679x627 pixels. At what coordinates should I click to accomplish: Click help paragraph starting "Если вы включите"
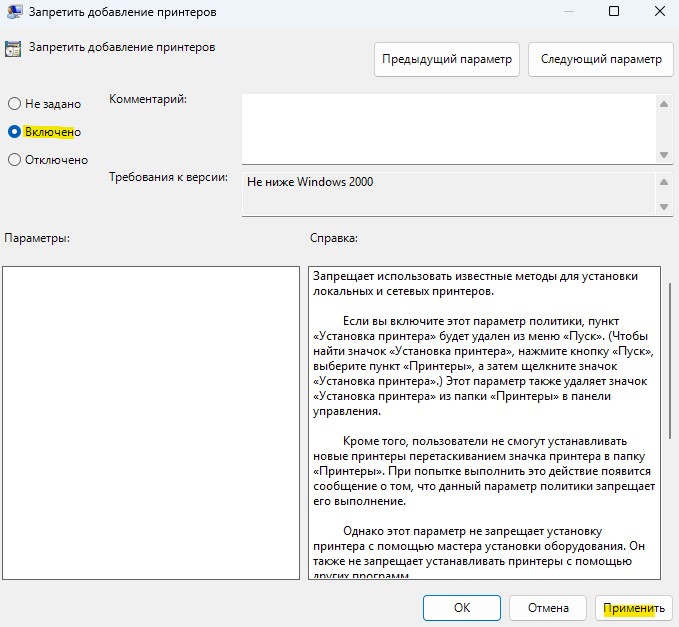(483, 366)
